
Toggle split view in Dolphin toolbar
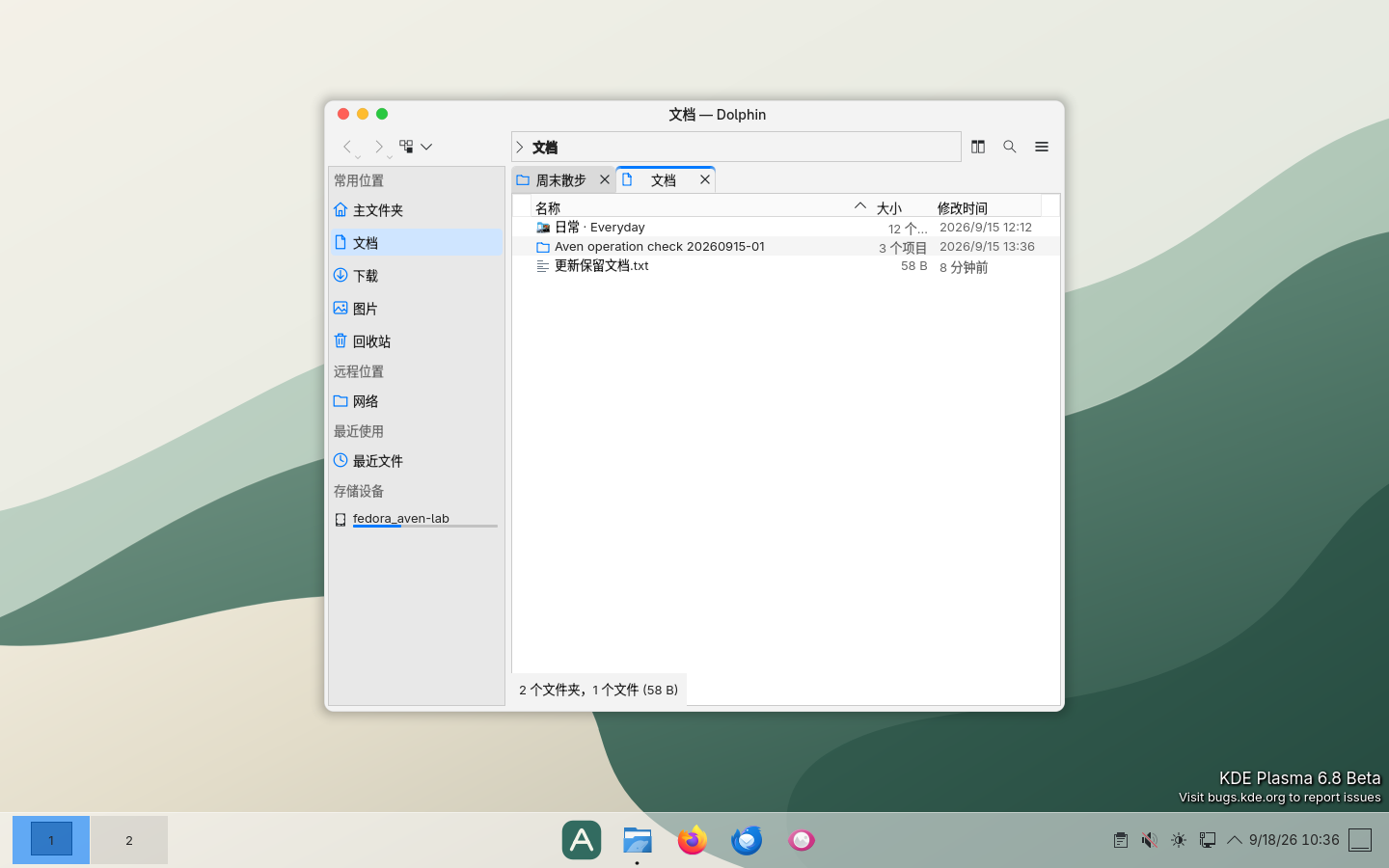[978, 147]
